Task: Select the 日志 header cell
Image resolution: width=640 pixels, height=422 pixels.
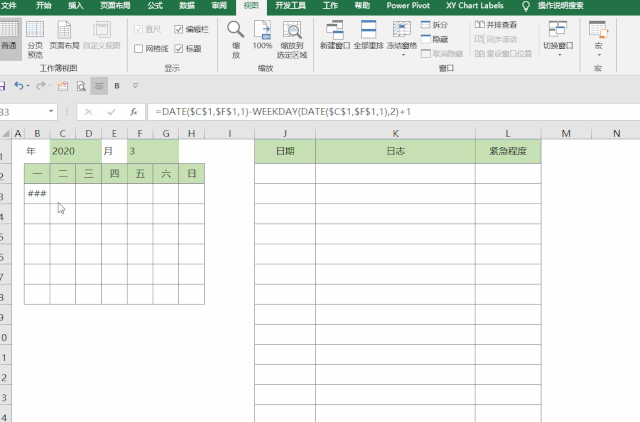Action: (395, 151)
